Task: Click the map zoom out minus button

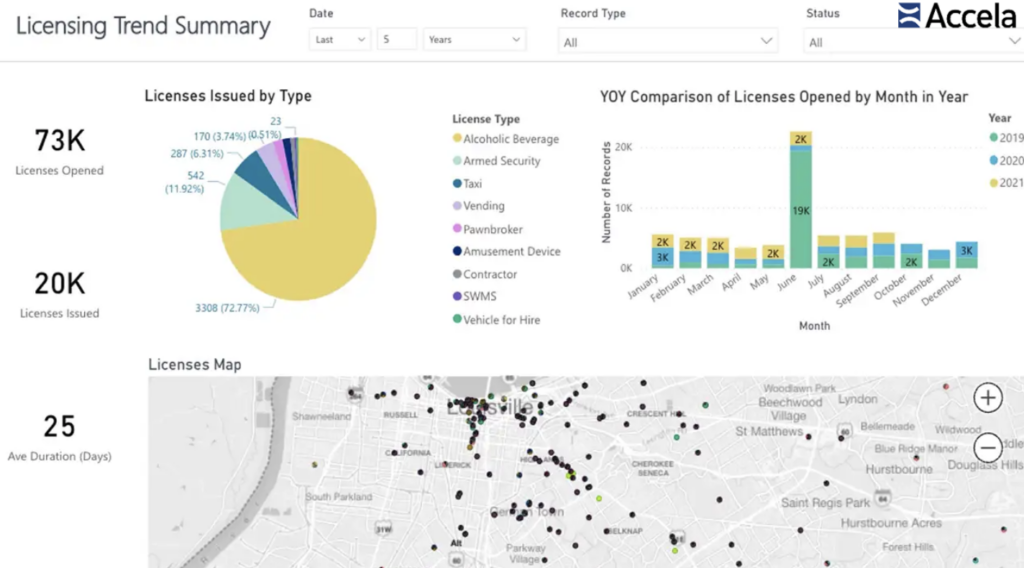Action: point(988,447)
